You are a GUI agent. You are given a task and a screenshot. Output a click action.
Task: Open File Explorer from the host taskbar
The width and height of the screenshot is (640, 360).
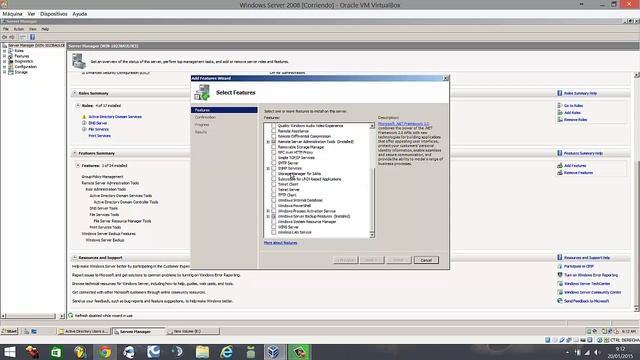tap(202, 352)
